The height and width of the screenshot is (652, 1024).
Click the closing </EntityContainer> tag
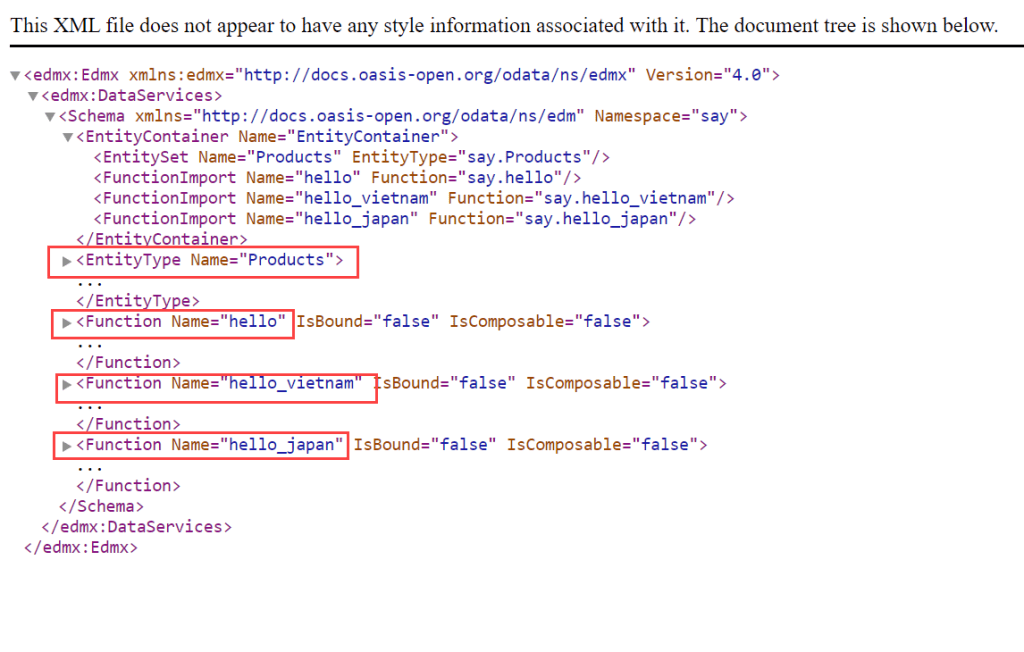click(x=161, y=240)
